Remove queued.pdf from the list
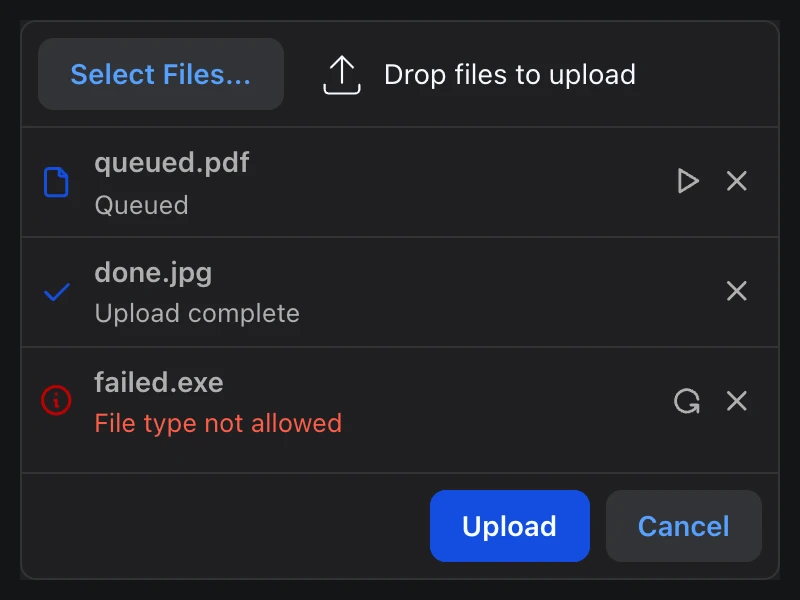Screen dimensions: 800x600 tap(736, 181)
